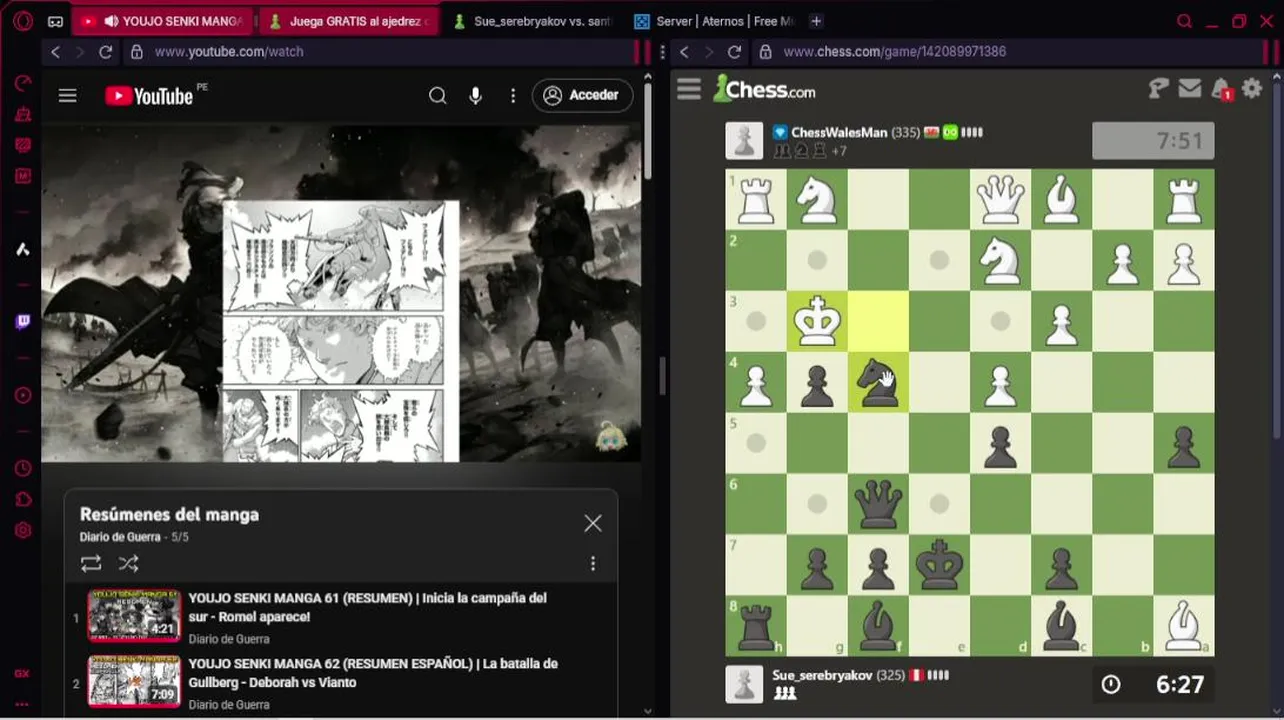Close the Resúmenes del manga playlist panel

[x=593, y=523]
